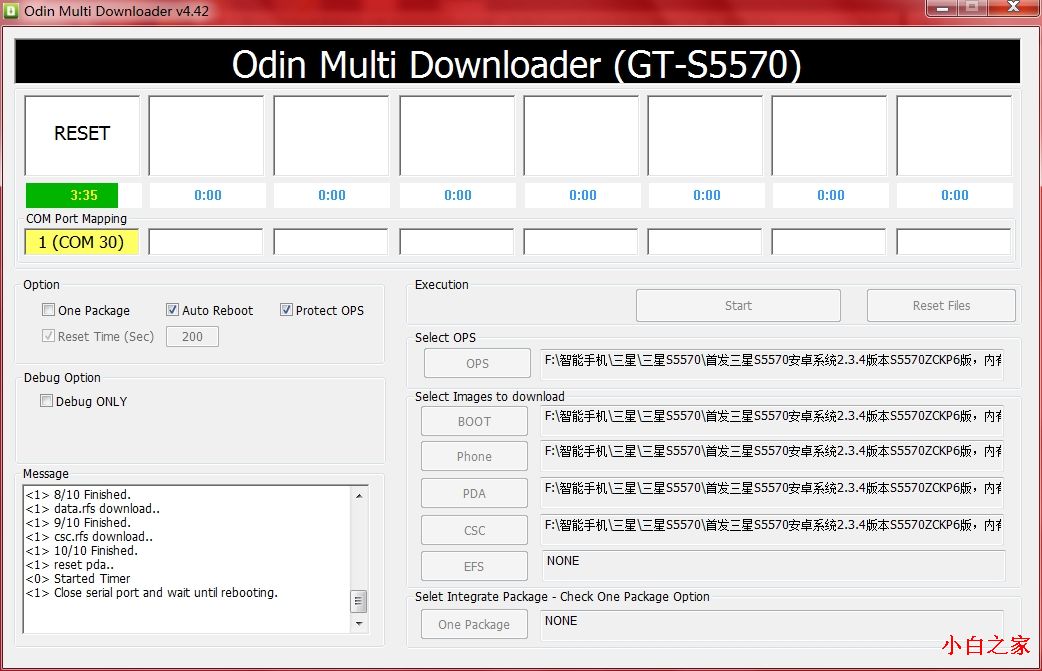
Task: Uncheck the Auto Reboot checkbox
Action: (172, 310)
